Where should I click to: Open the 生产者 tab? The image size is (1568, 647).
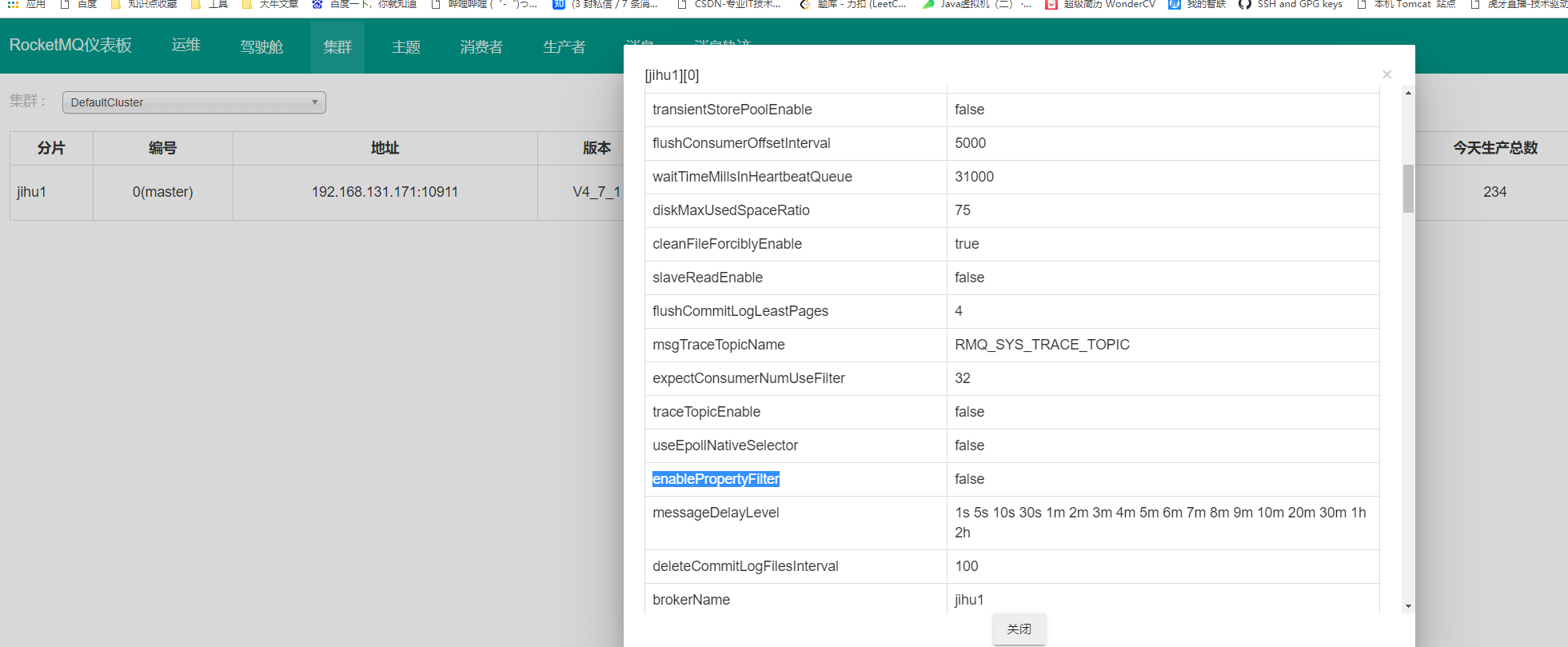click(x=565, y=47)
